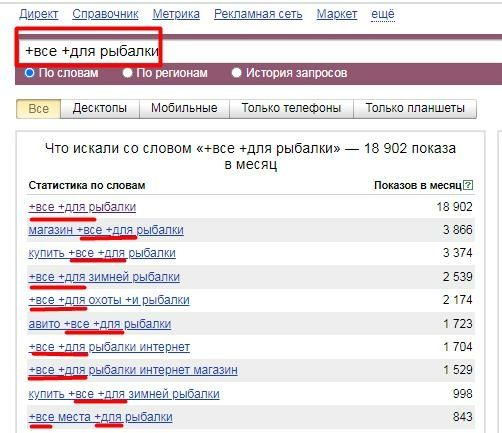
Task: Select the По регионам radio button
Action: (127, 73)
